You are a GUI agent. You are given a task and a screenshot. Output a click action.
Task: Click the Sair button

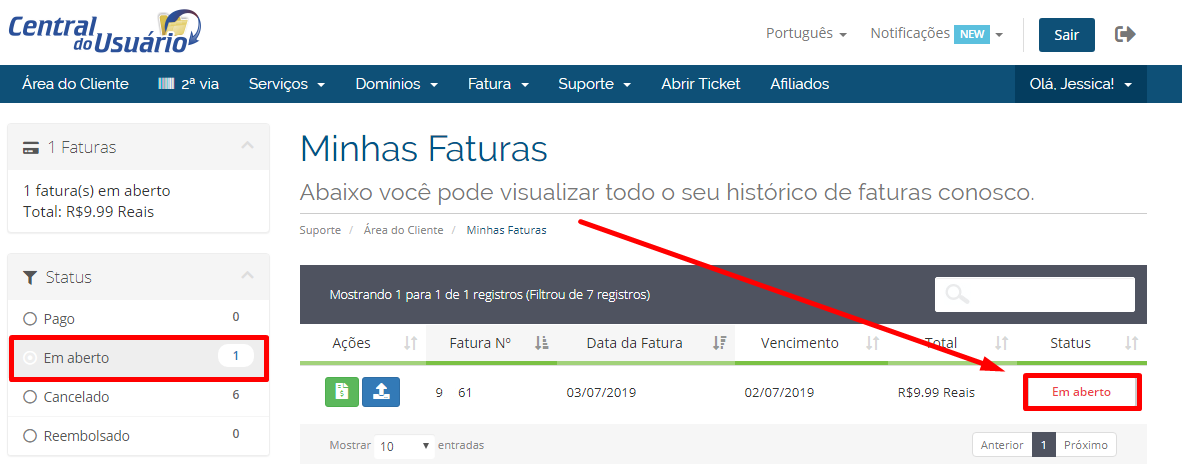tap(1066, 35)
